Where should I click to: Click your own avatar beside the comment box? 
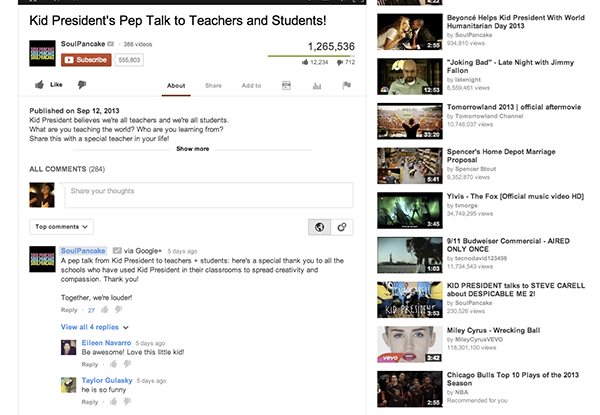pyautogui.click(x=42, y=195)
